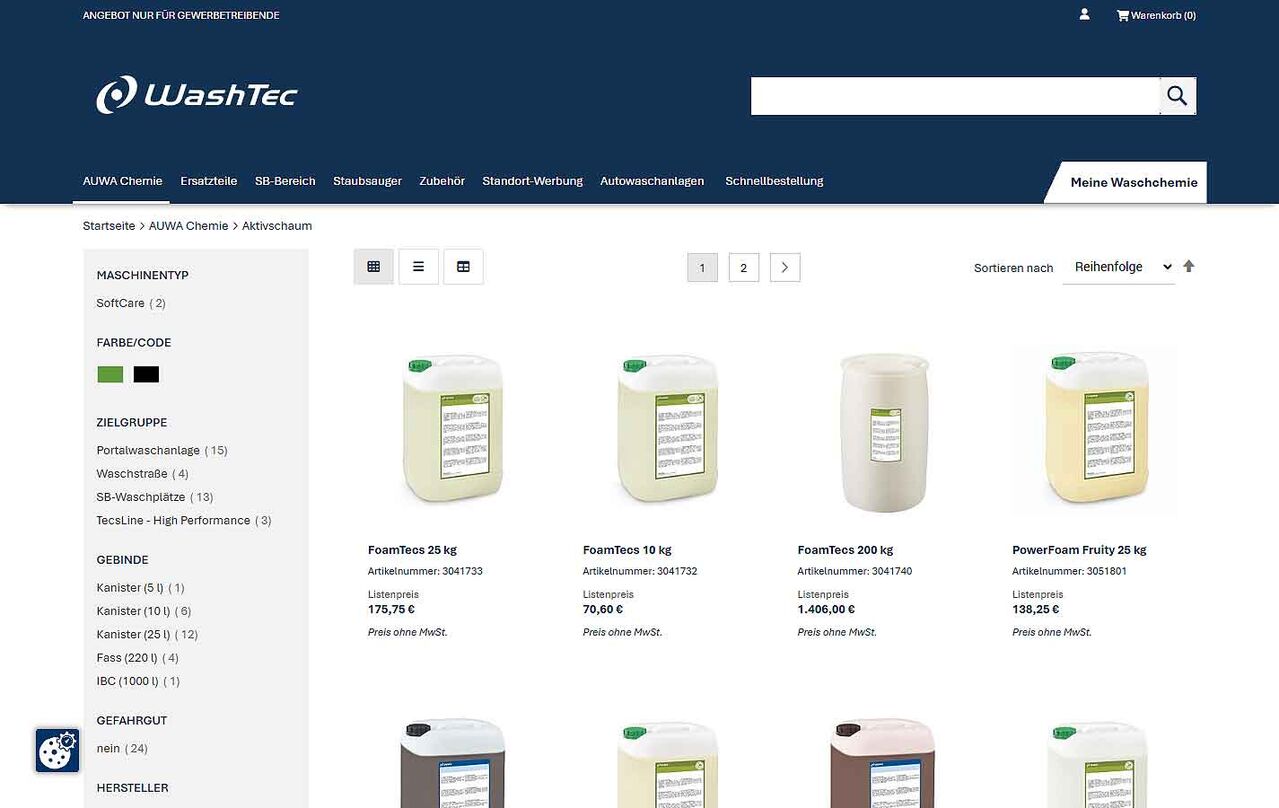Switch to table view layout
The image size is (1279, 808).
click(x=463, y=267)
